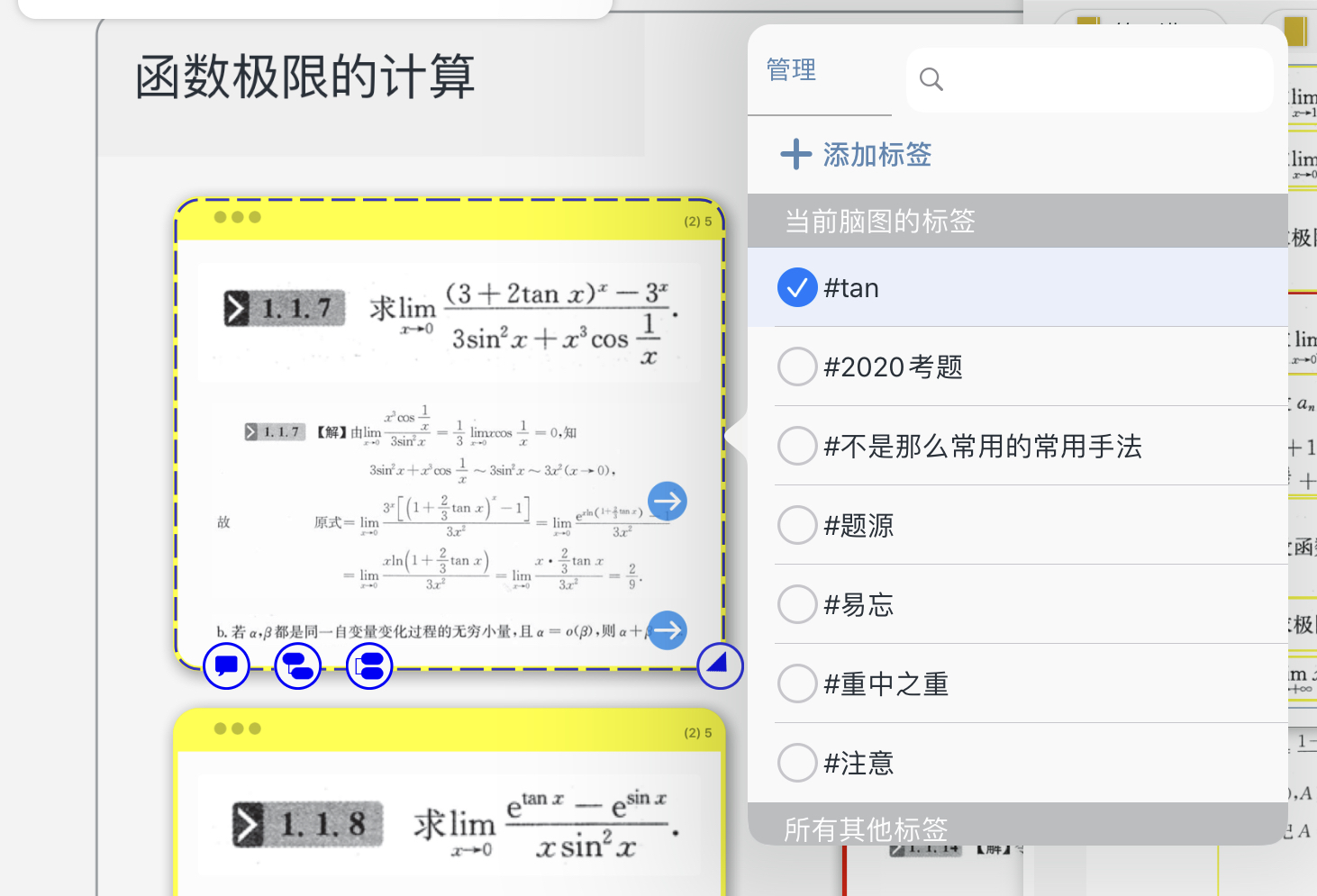Screen dimensions: 1317x896
Task: Click the lower blue arrow near note b
Action: [x=668, y=630]
